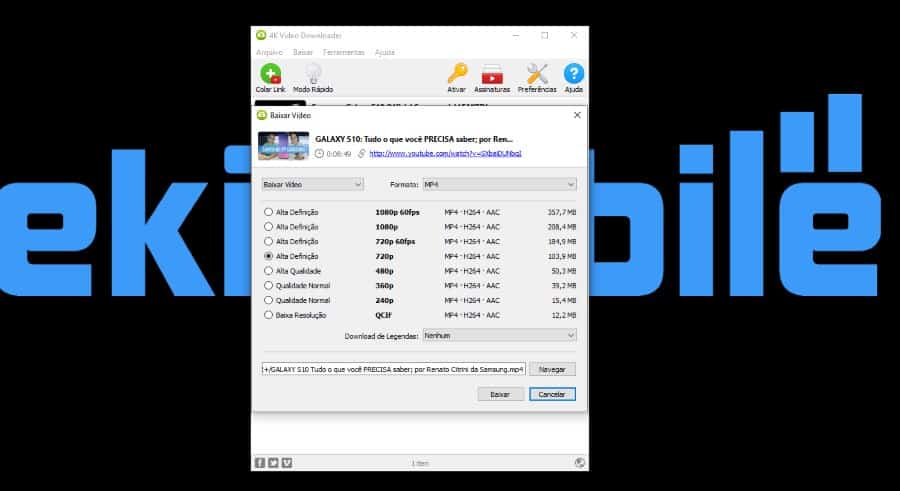Screen dimensions: 900x491
Task: Click the Vimeo icon in status bar
Action: coord(287,463)
